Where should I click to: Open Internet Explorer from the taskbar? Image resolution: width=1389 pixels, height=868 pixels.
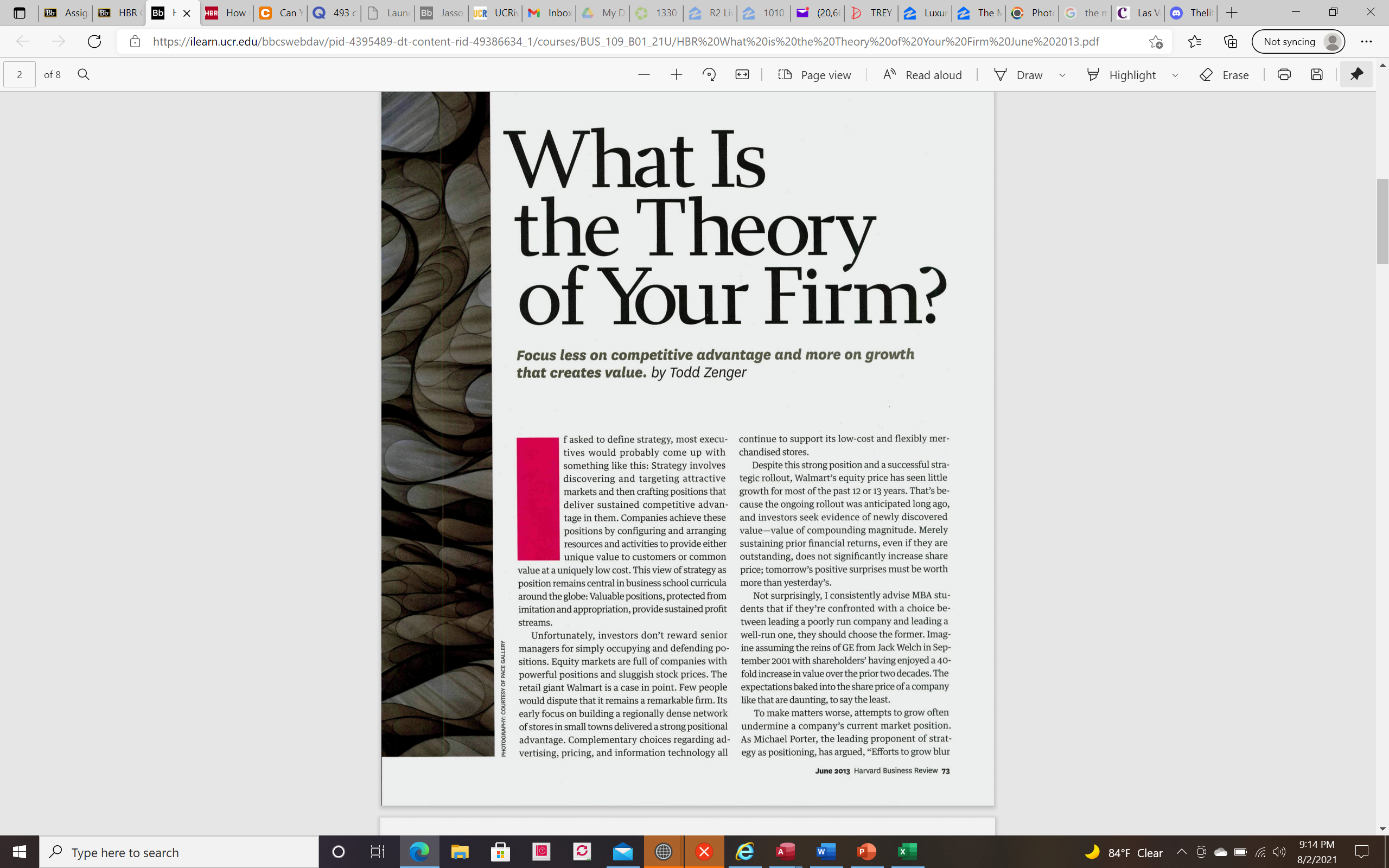[x=744, y=852]
